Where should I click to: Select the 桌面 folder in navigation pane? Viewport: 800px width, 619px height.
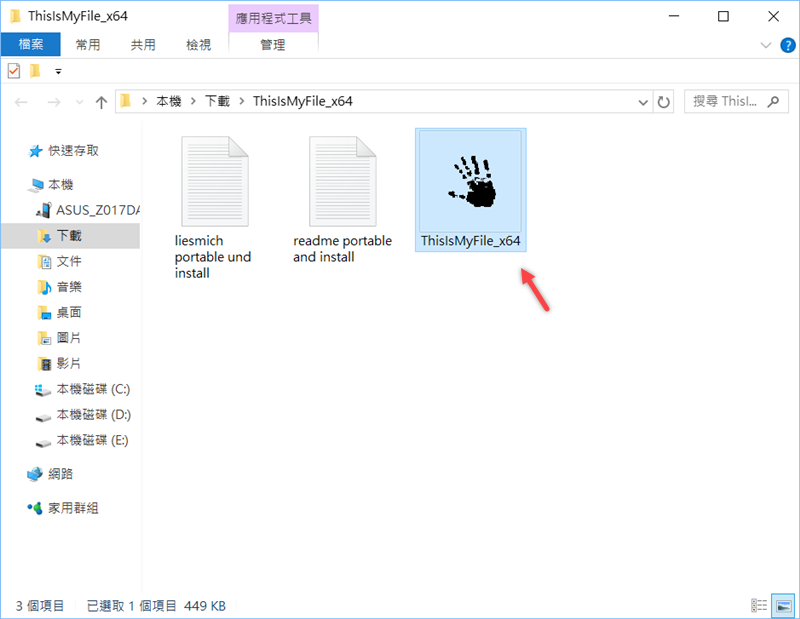pos(69,312)
